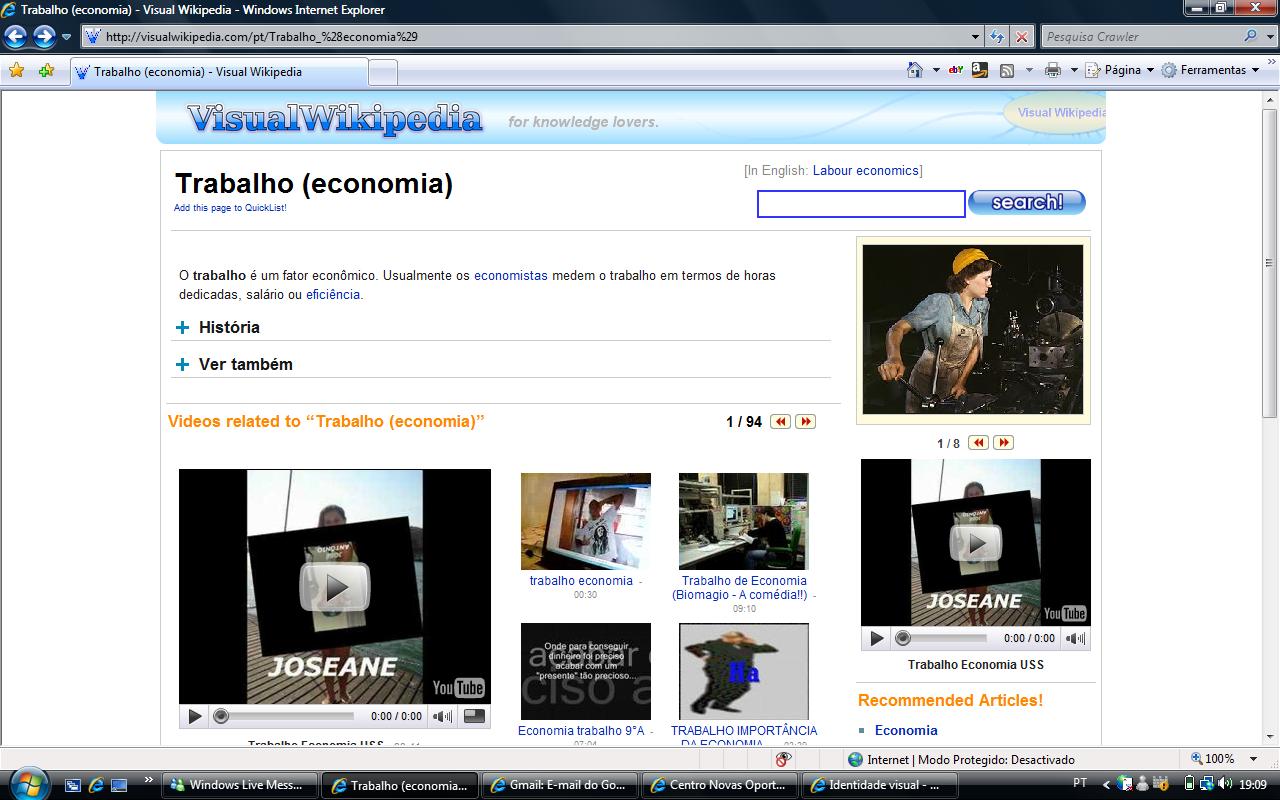Click the blue search! button
This screenshot has width=1280, height=800.
pos(1027,202)
